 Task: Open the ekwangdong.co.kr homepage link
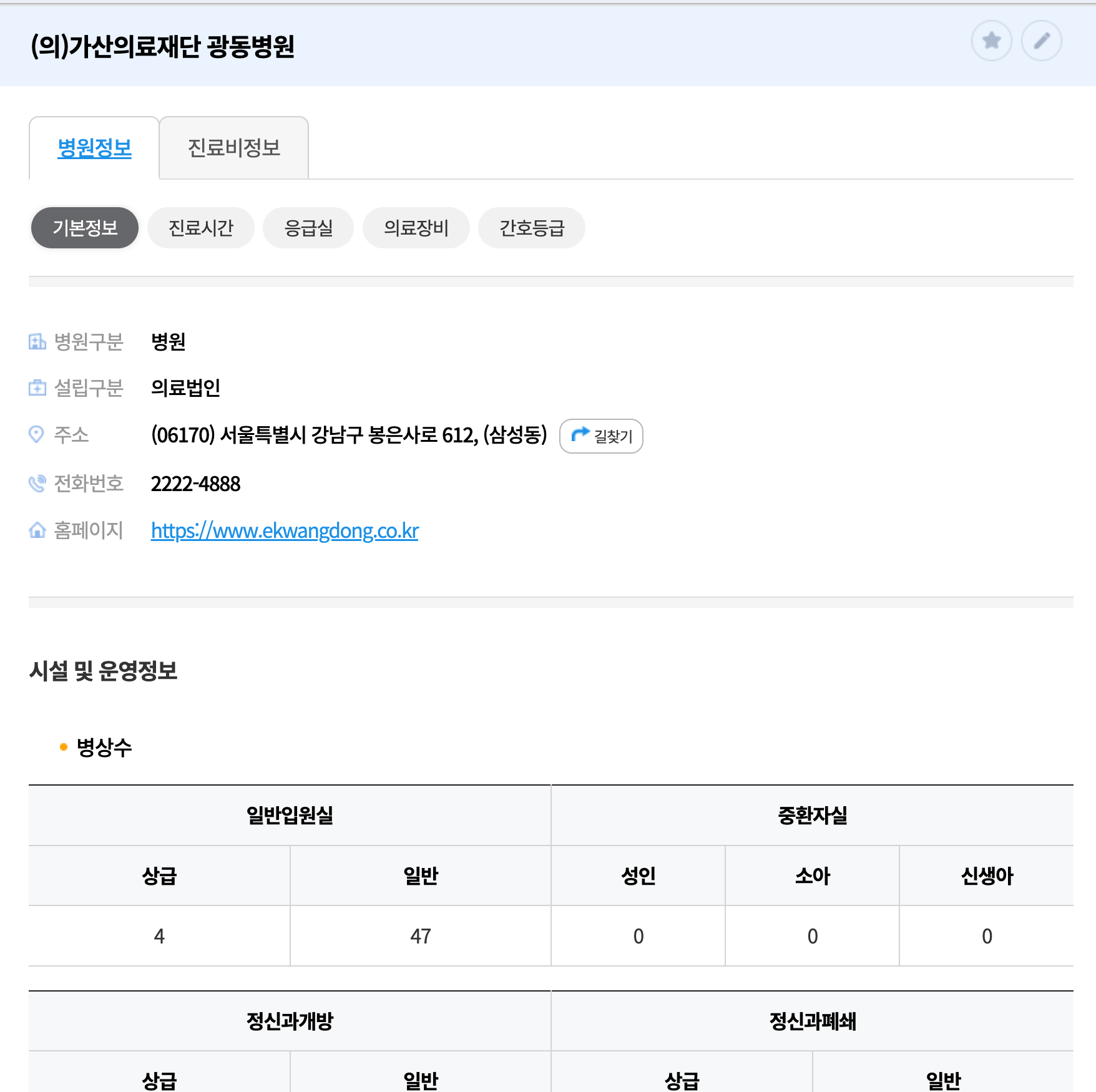[x=284, y=530]
